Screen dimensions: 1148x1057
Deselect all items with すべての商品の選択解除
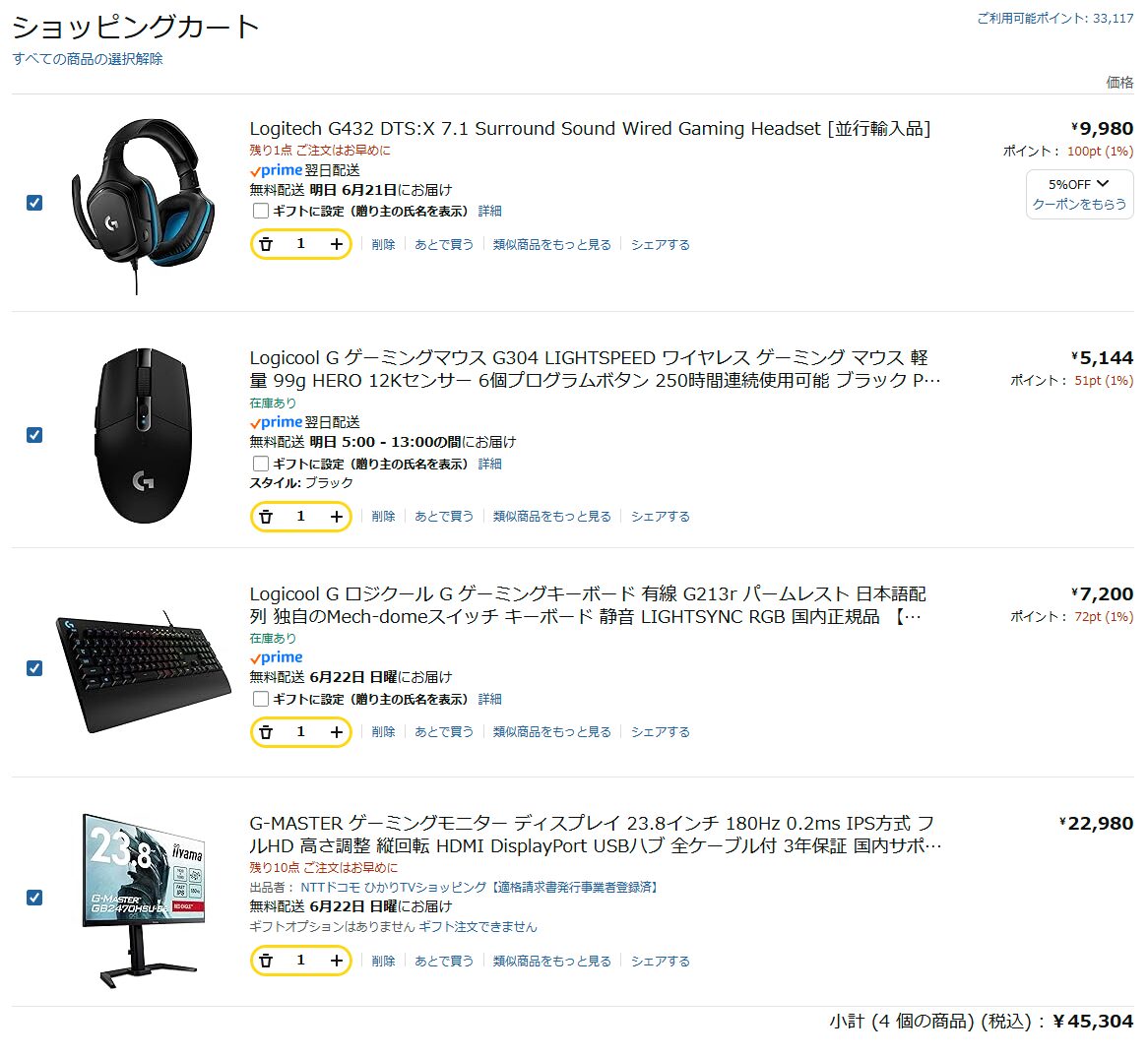[x=87, y=59]
